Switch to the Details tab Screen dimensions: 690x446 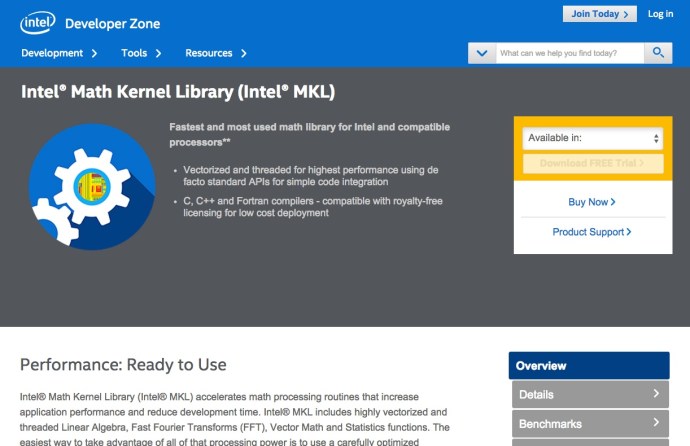tap(590, 395)
